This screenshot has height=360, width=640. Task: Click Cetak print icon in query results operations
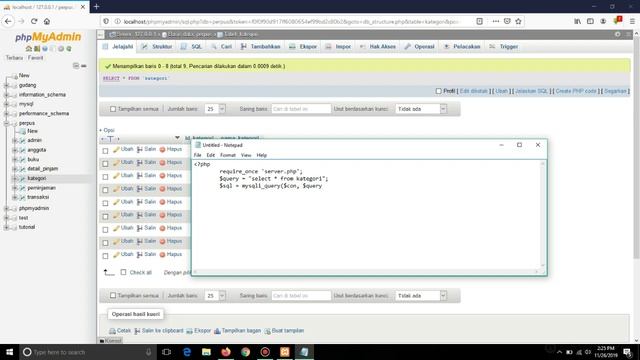pos(120,331)
